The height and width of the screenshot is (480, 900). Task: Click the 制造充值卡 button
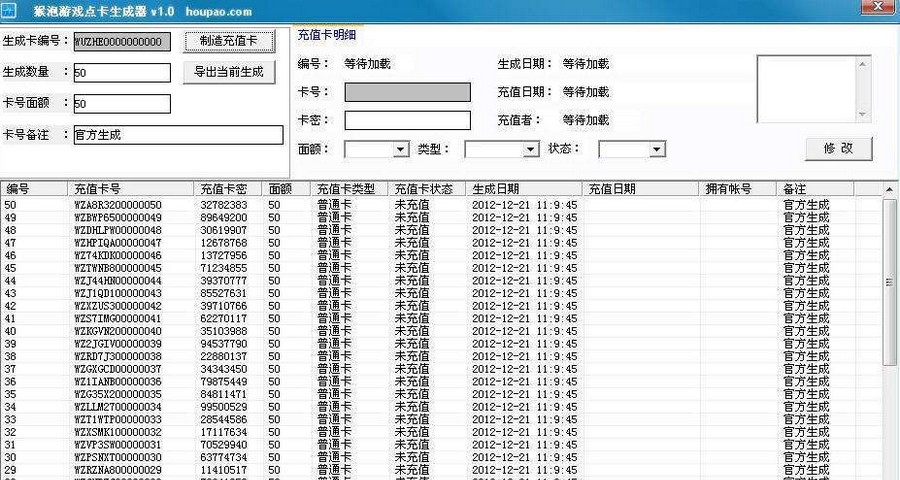(229, 41)
